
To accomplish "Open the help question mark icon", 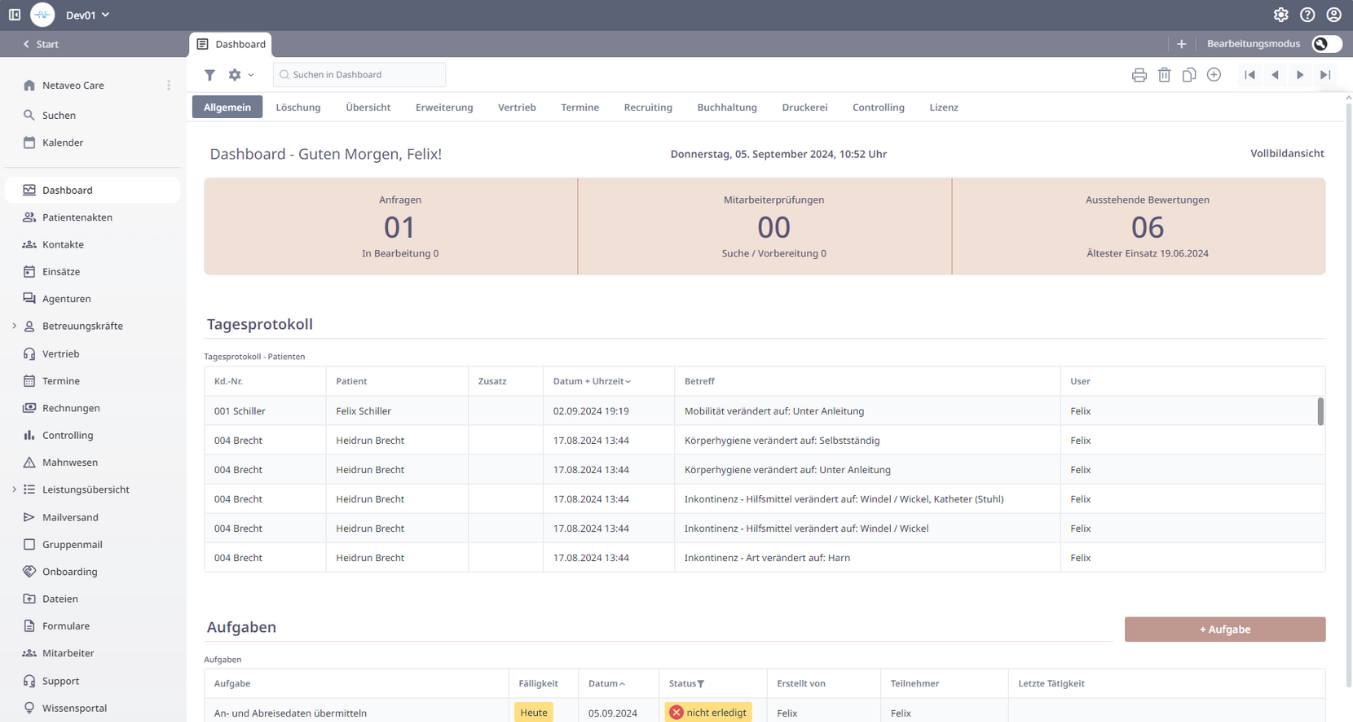I will (x=1307, y=15).
